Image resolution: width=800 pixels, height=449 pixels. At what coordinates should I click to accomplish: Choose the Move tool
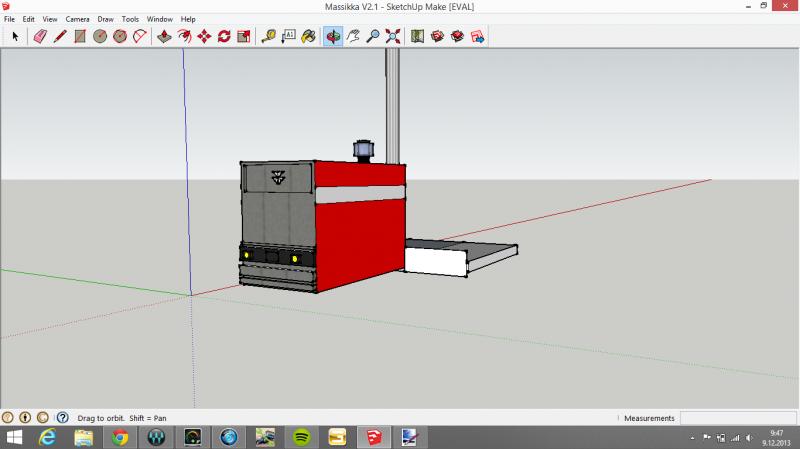coord(204,36)
